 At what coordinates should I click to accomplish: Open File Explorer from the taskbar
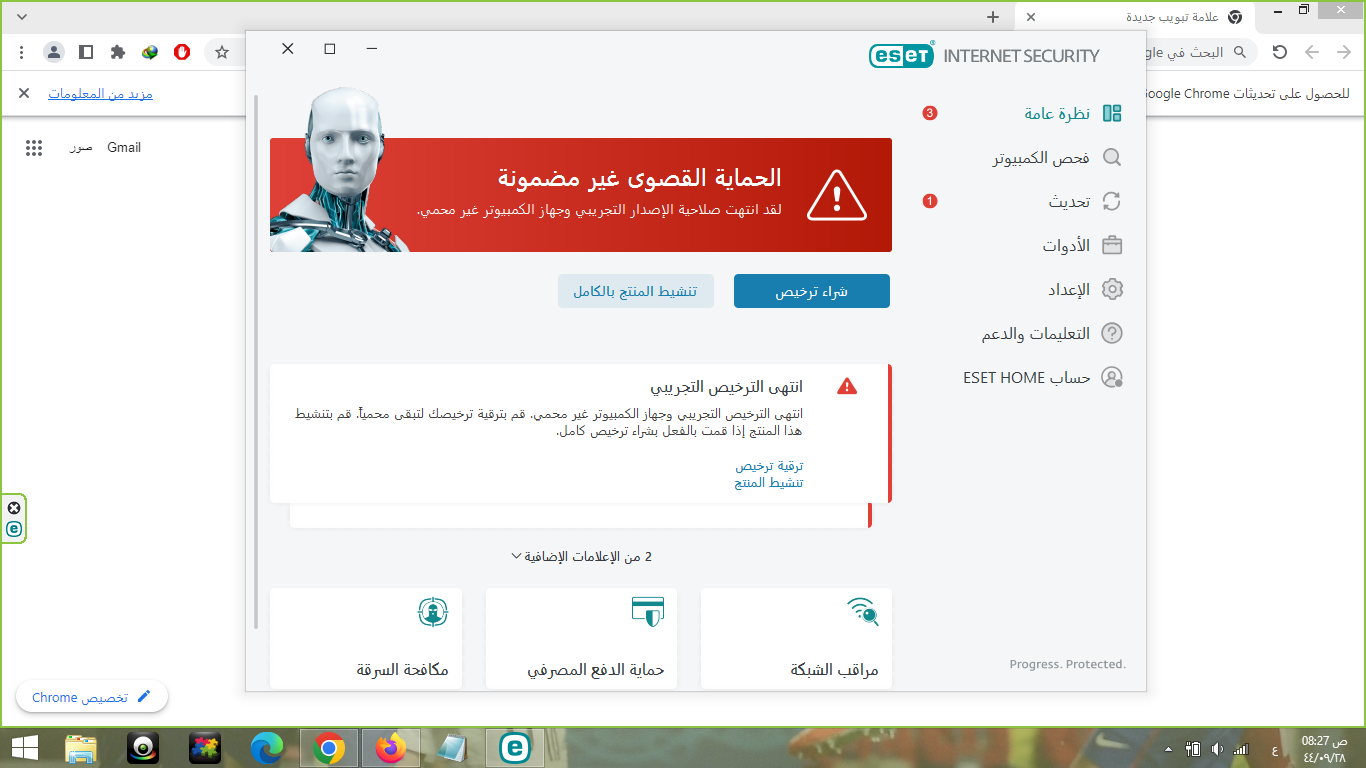pos(81,748)
